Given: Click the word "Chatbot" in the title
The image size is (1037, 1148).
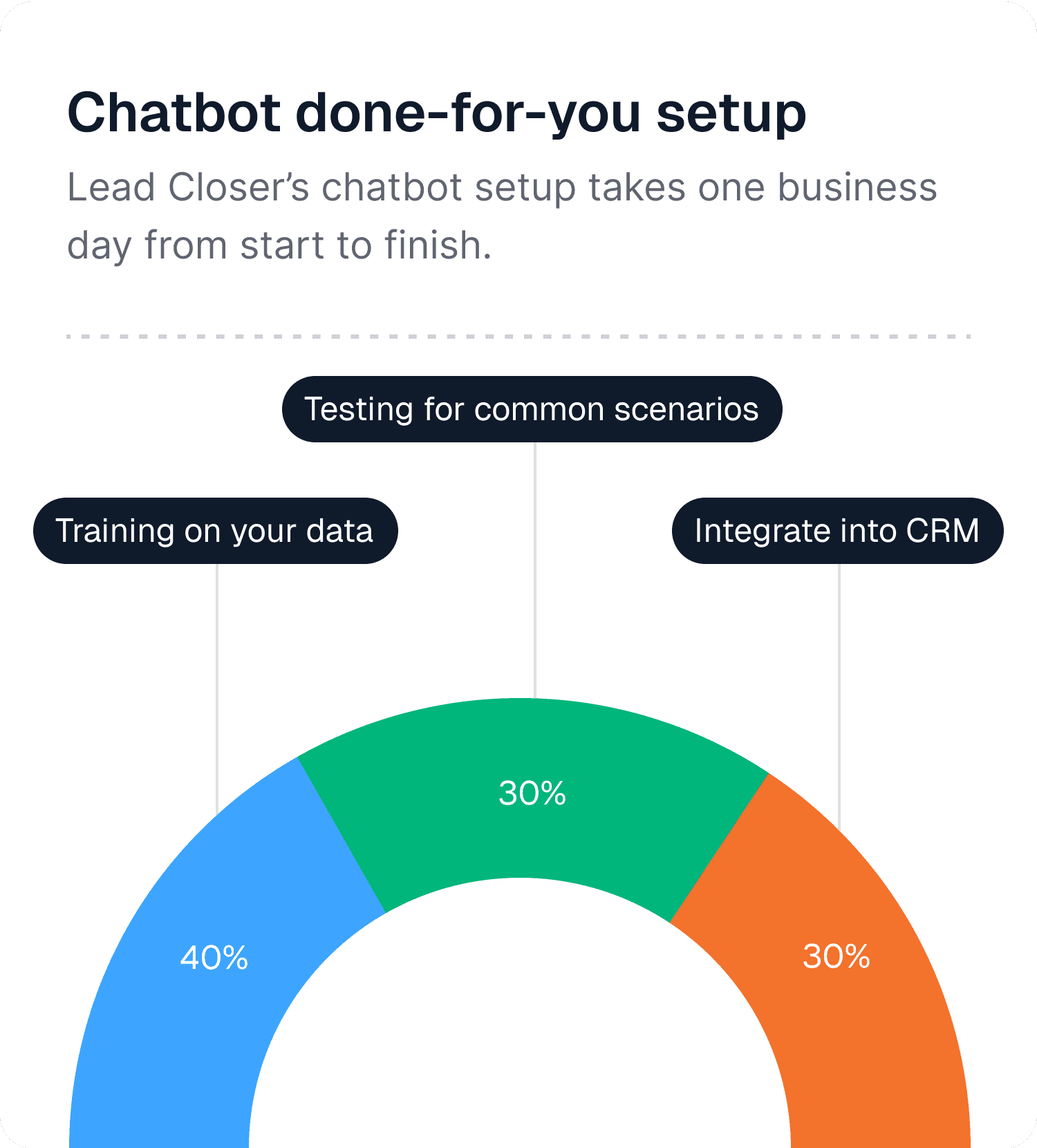Looking at the screenshot, I should click(x=174, y=113).
